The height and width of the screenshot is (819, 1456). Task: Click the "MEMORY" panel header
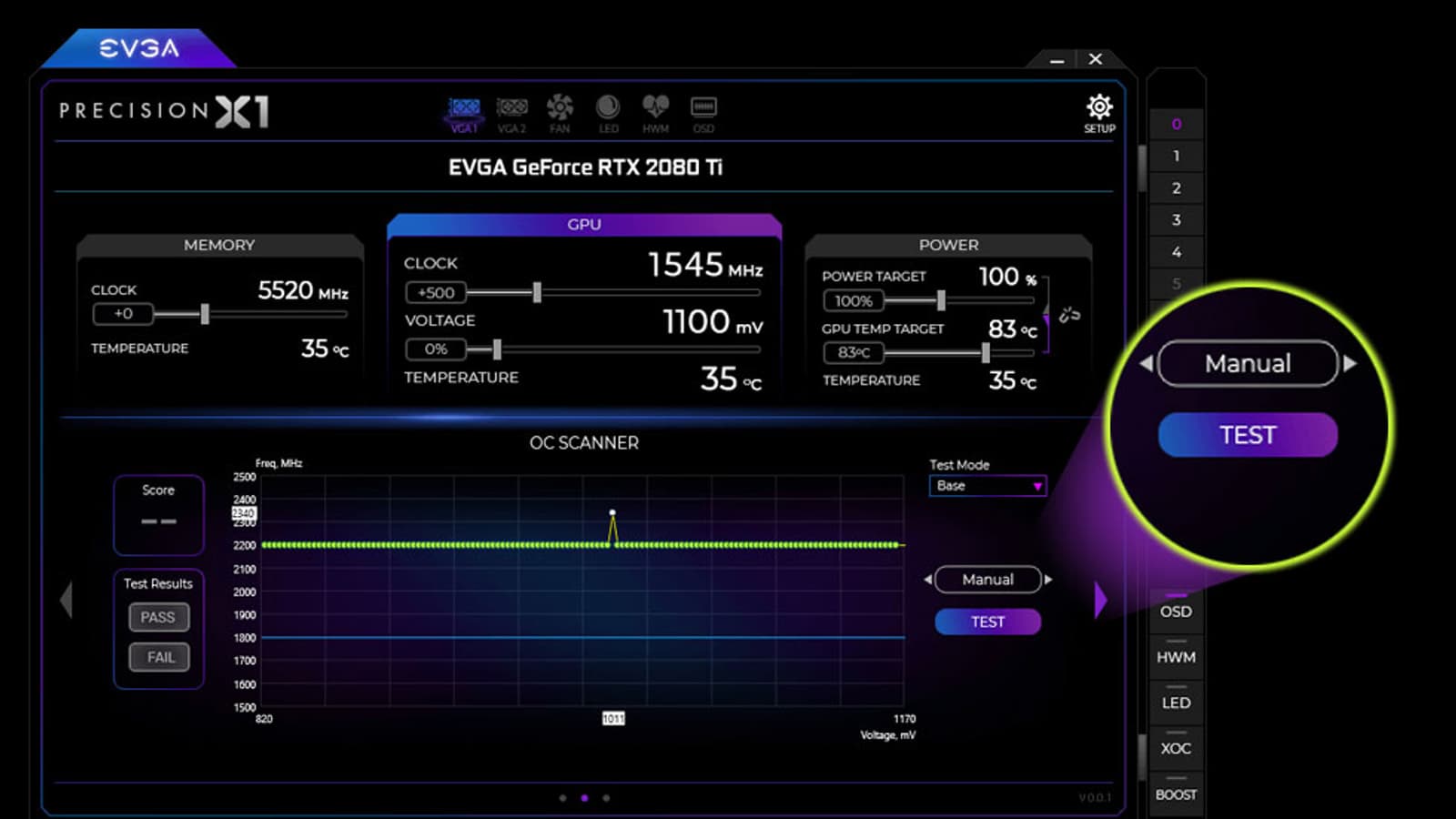click(219, 245)
